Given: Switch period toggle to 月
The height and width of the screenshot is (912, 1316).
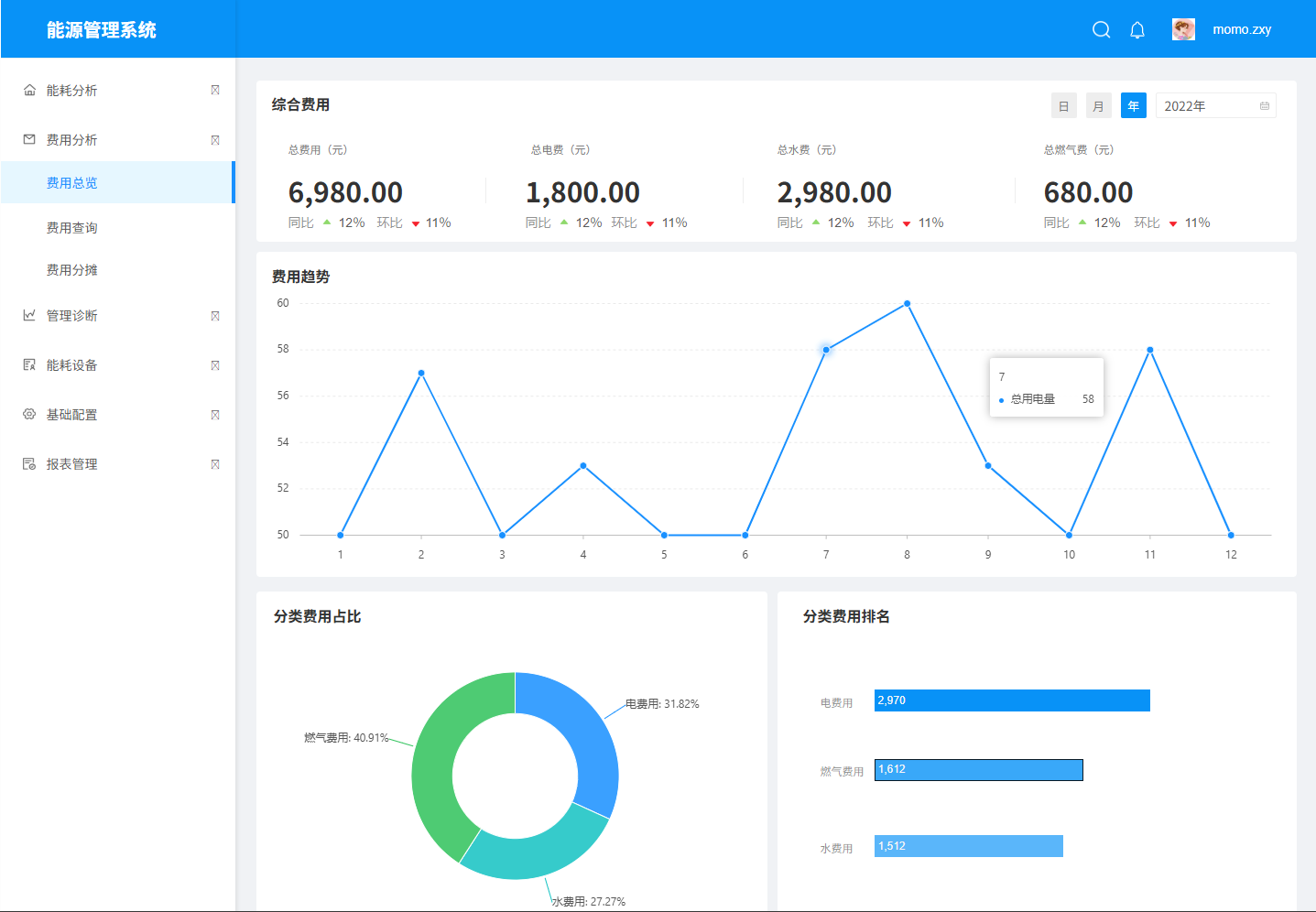Looking at the screenshot, I should 1098,106.
